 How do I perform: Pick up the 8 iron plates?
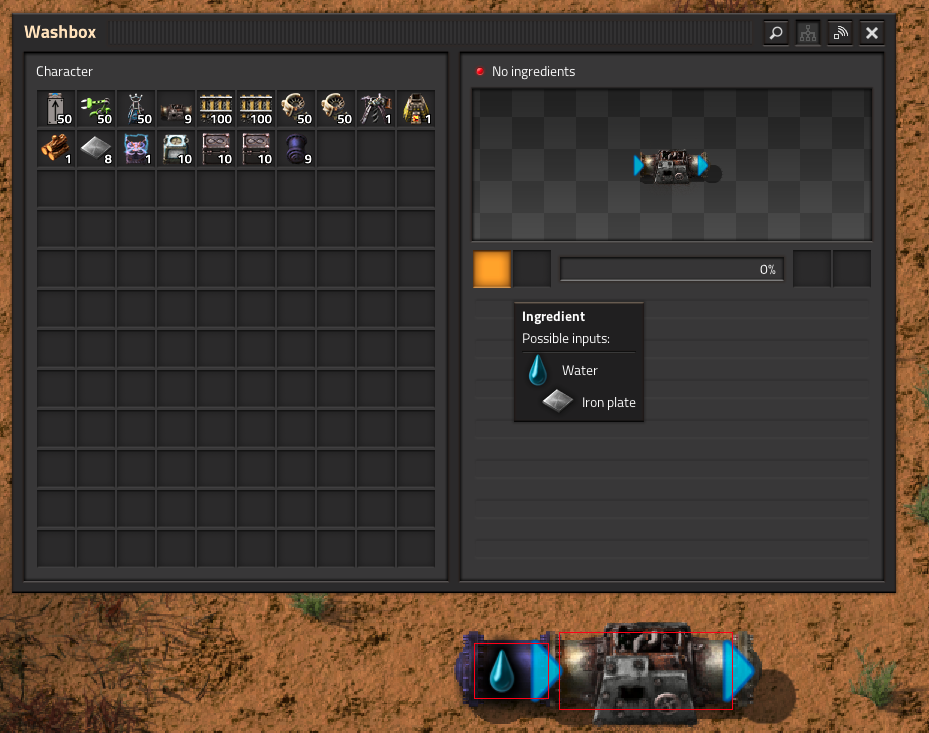96,149
